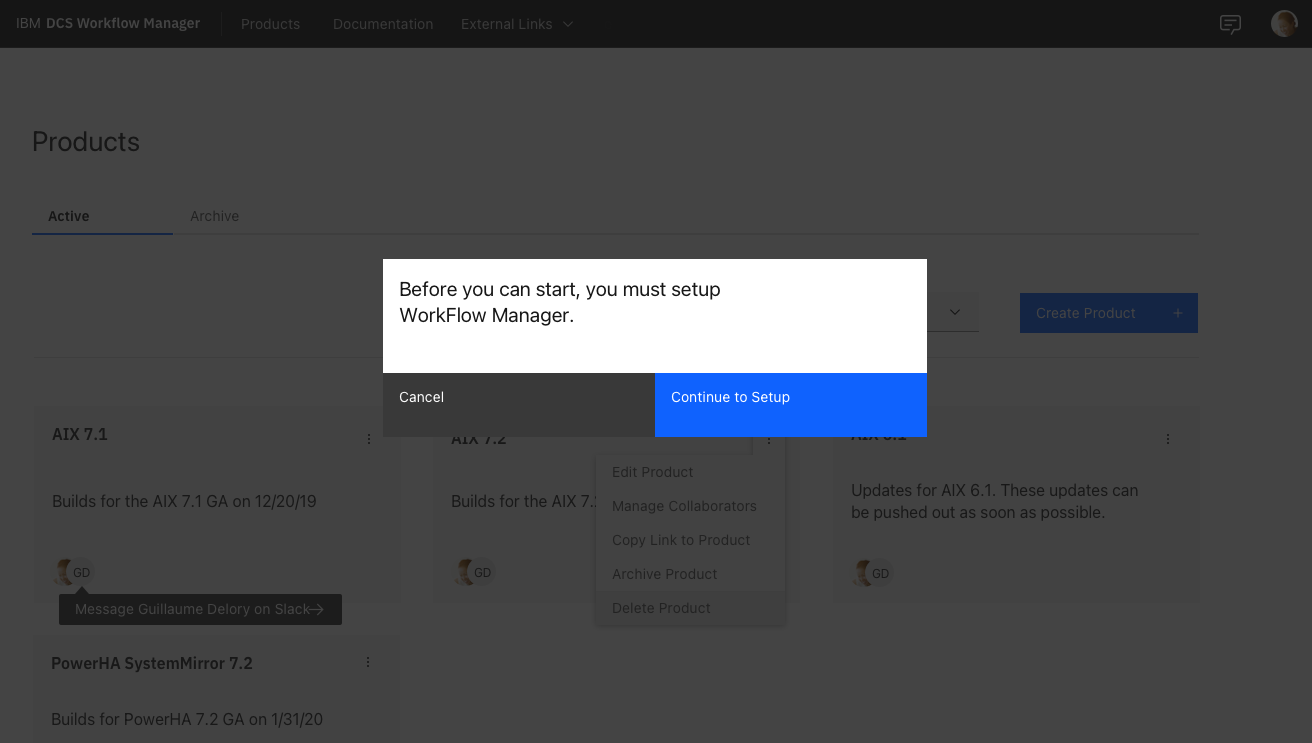Click the 'Updates for AIX 6.1' description text
1312x743 pixels.
click(x=994, y=501)
